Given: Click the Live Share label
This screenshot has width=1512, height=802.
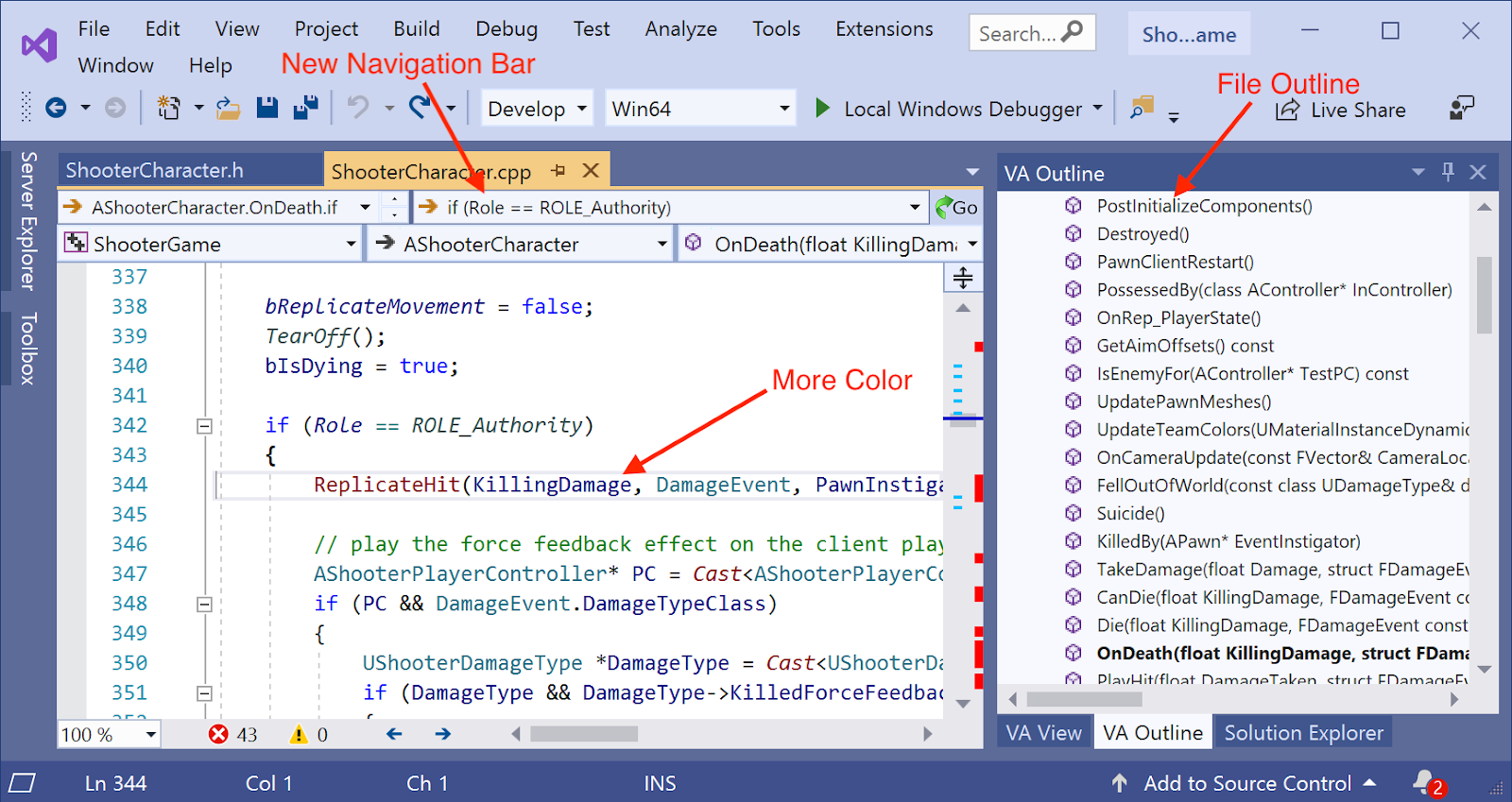Looking at the screenshot, I should [1358, 110].
